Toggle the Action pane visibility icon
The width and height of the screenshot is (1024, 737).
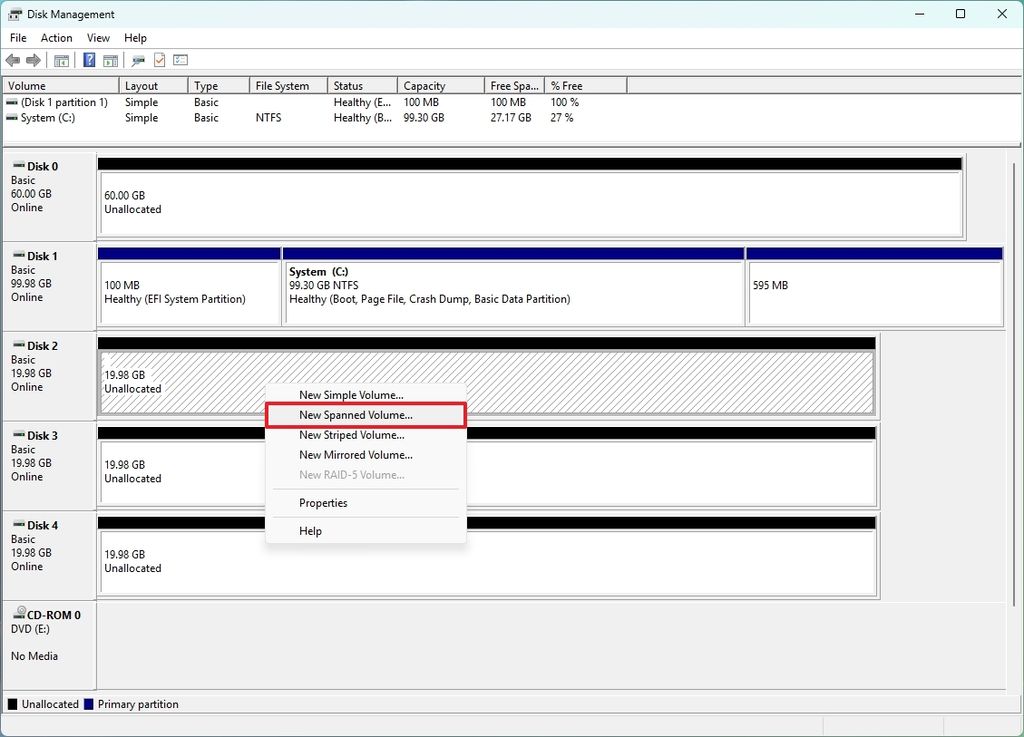point(110,59)
